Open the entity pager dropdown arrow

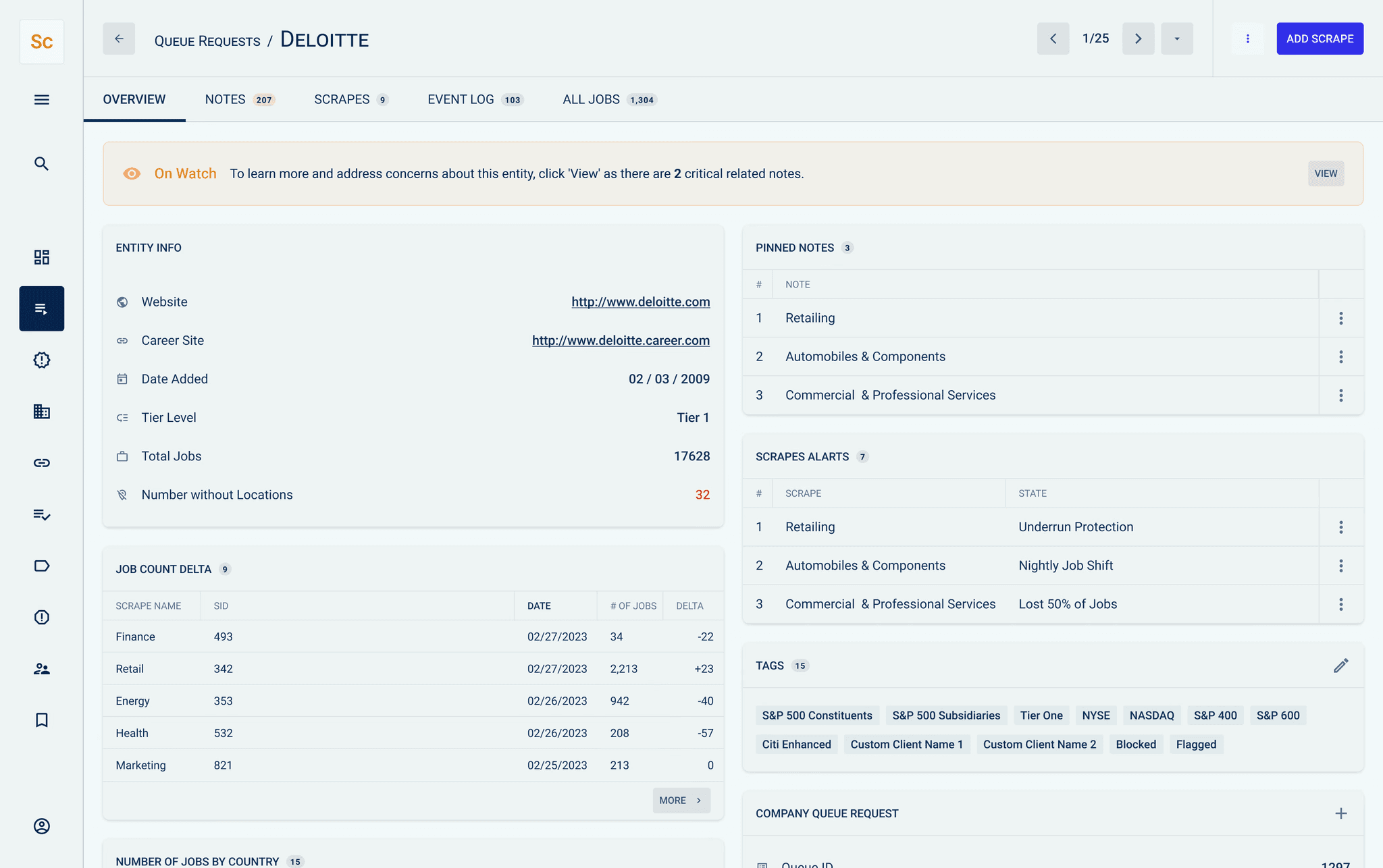(1177, 38)
